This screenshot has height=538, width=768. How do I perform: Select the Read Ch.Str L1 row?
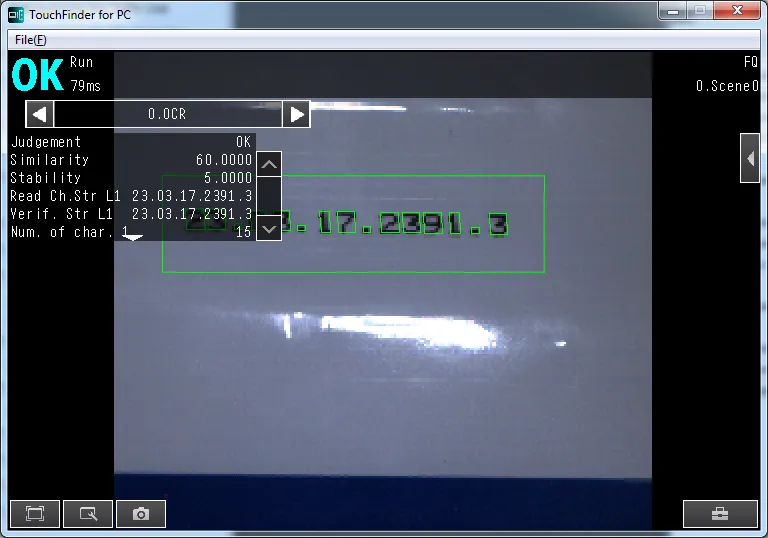(130, 196)
